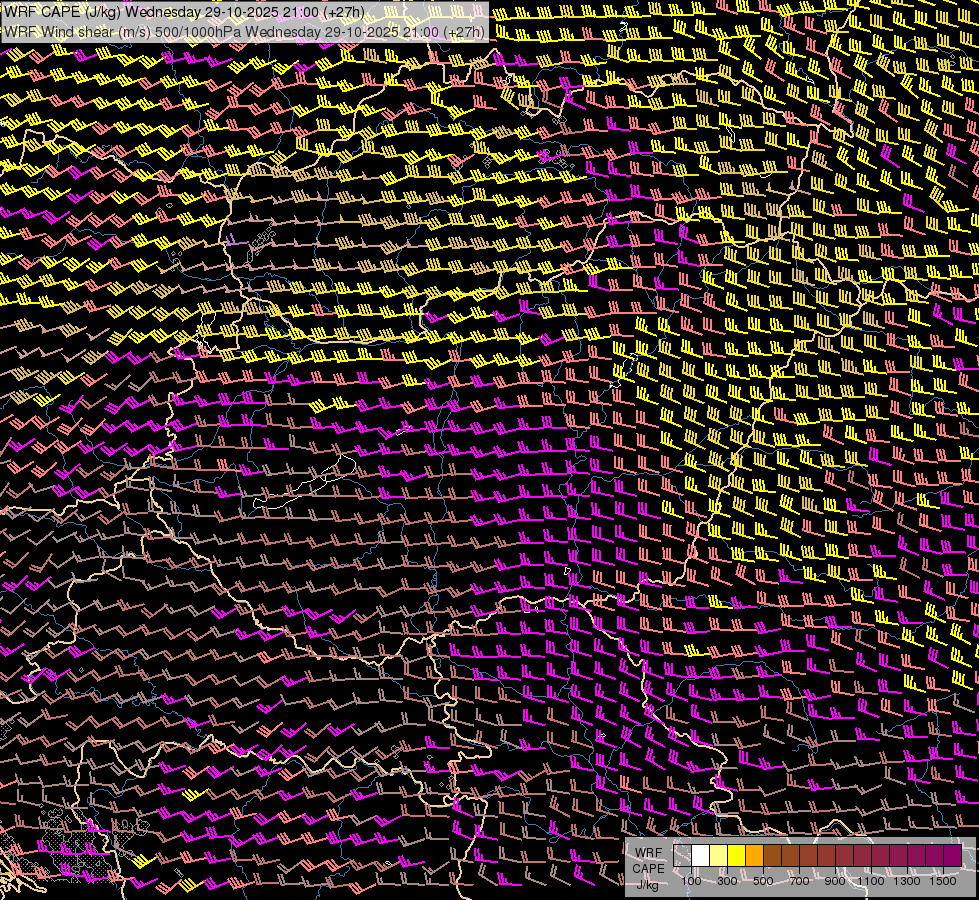Image resolution: width=979 pixels, height=900 pixels.
Task: Click the 'WRF CAPE J/kg' legend caption
Action: pos(648,868)
